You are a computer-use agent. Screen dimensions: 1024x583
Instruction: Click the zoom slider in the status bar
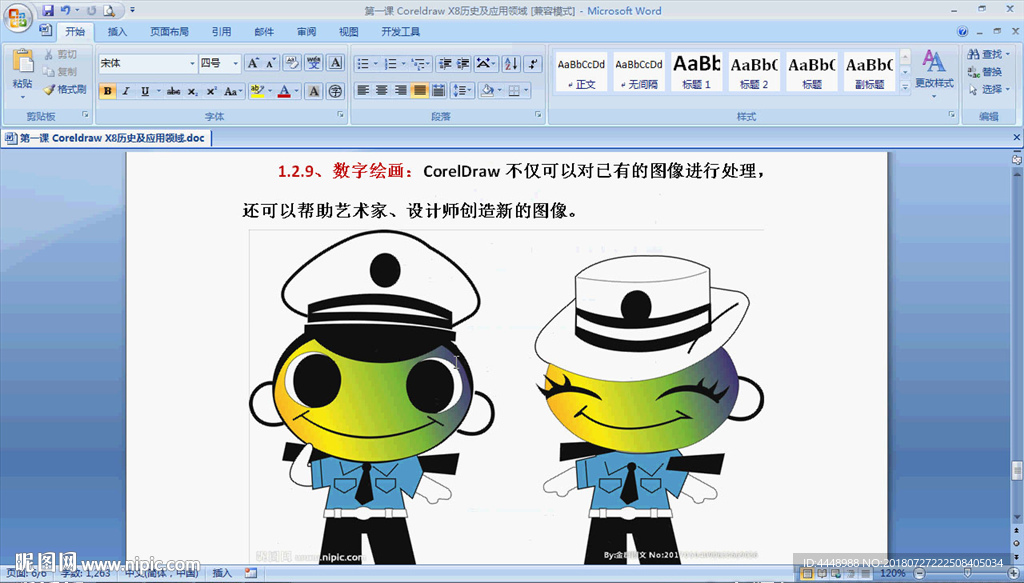tap(967, 573)
